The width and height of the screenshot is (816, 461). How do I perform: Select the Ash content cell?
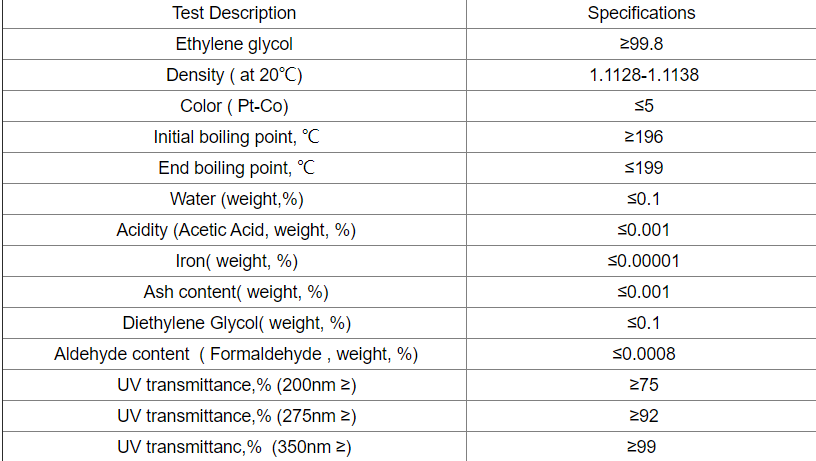[x=236, y=292]
